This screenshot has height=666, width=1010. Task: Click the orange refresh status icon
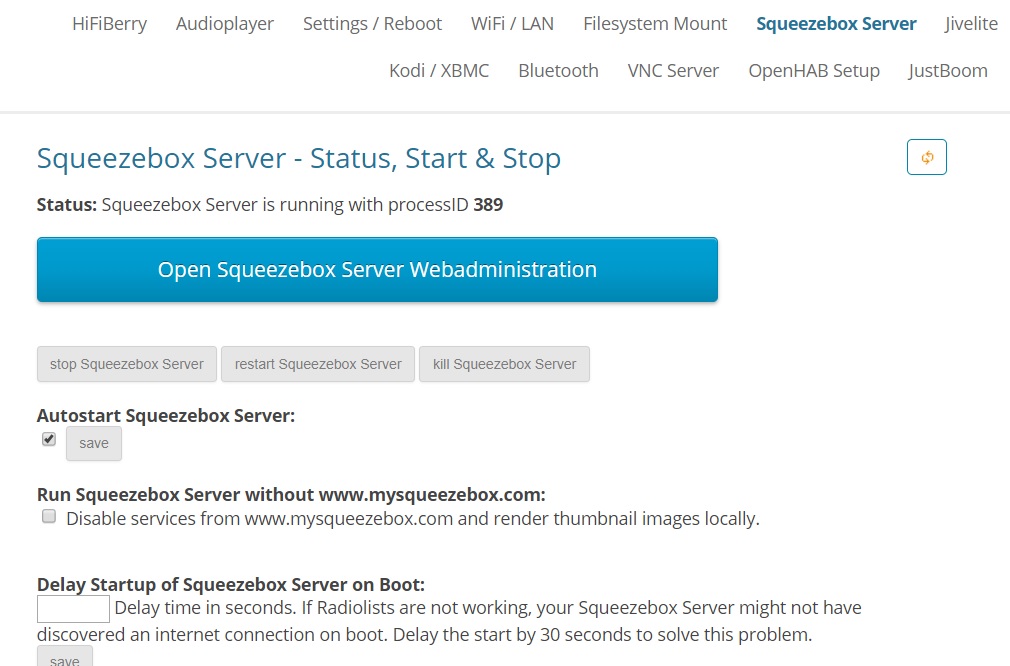point(926,157)
